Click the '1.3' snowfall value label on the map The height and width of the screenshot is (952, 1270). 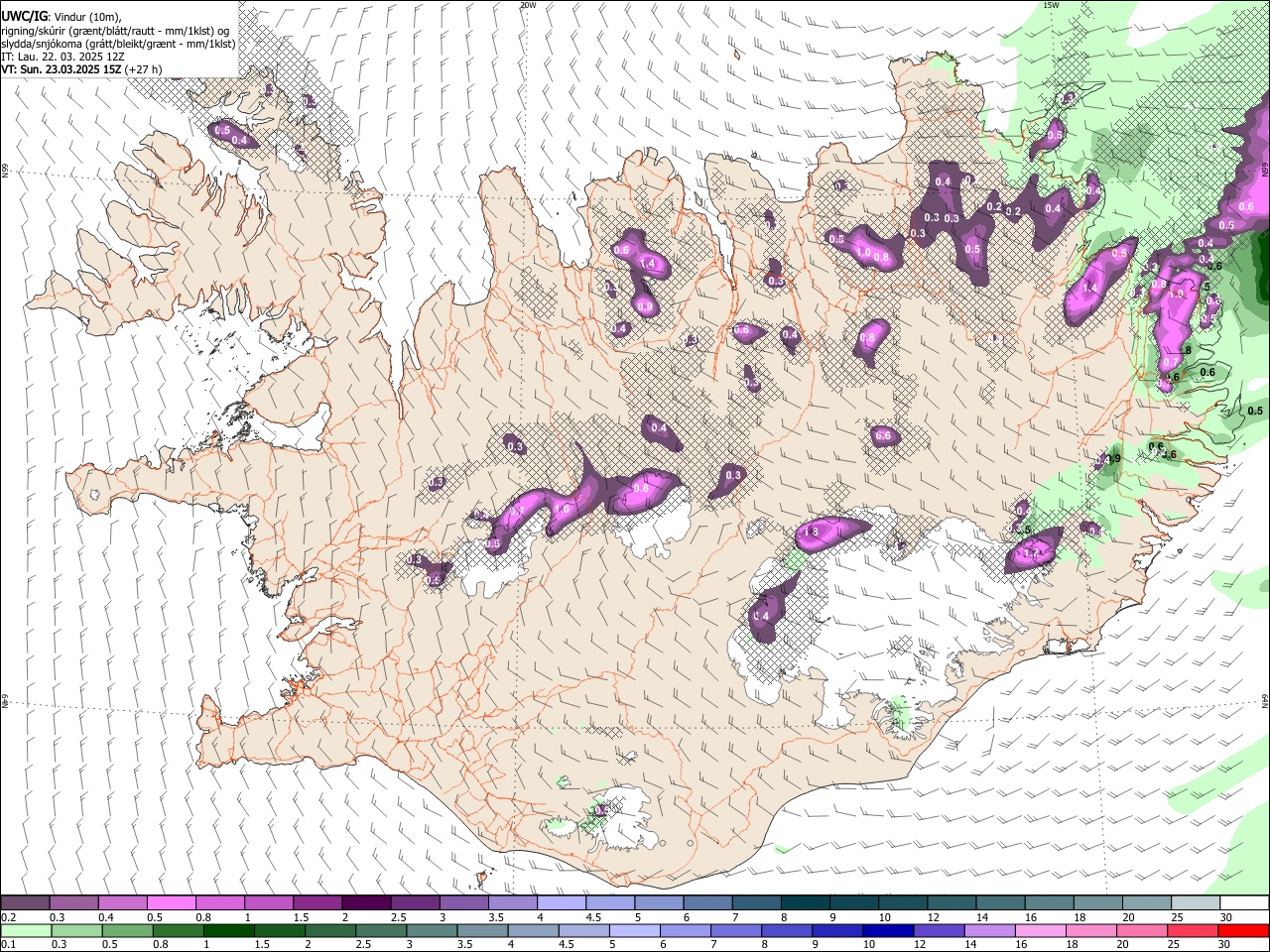click(x=811, y=533)
